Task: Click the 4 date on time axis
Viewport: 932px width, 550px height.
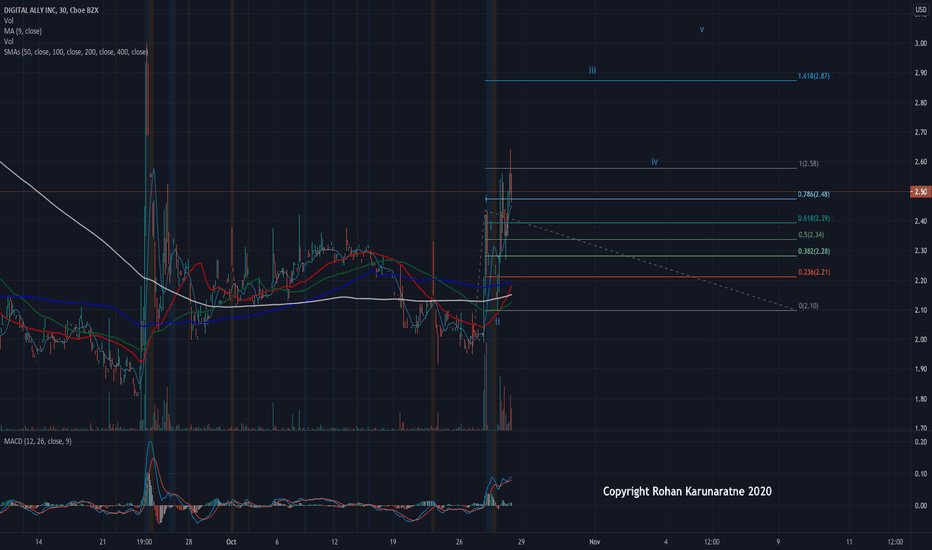Action: 666,542
